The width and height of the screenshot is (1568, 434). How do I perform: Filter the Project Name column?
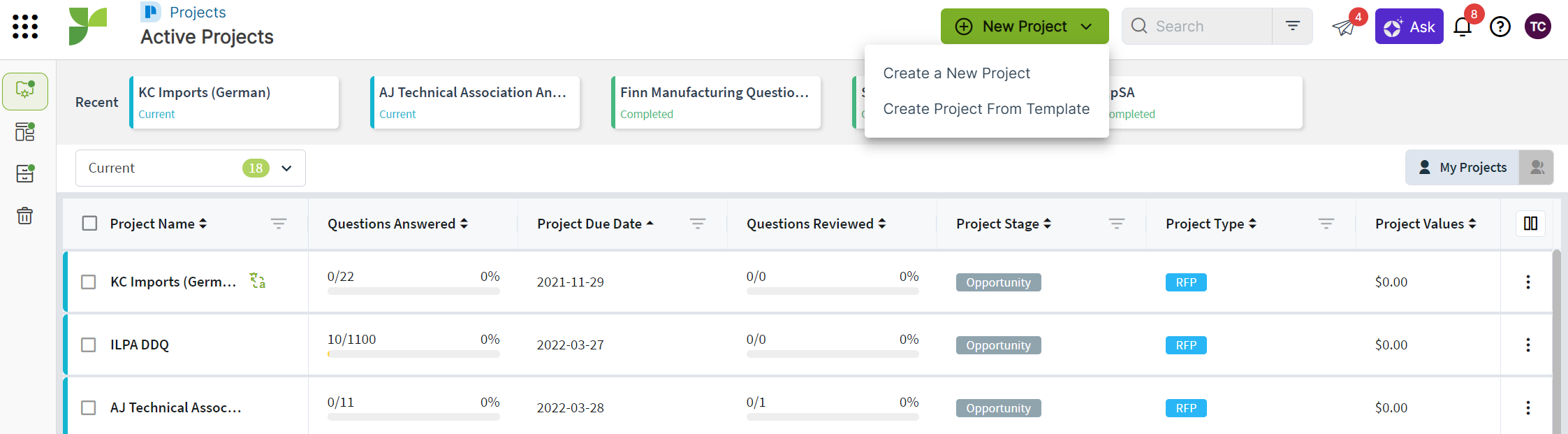(279, 224)
